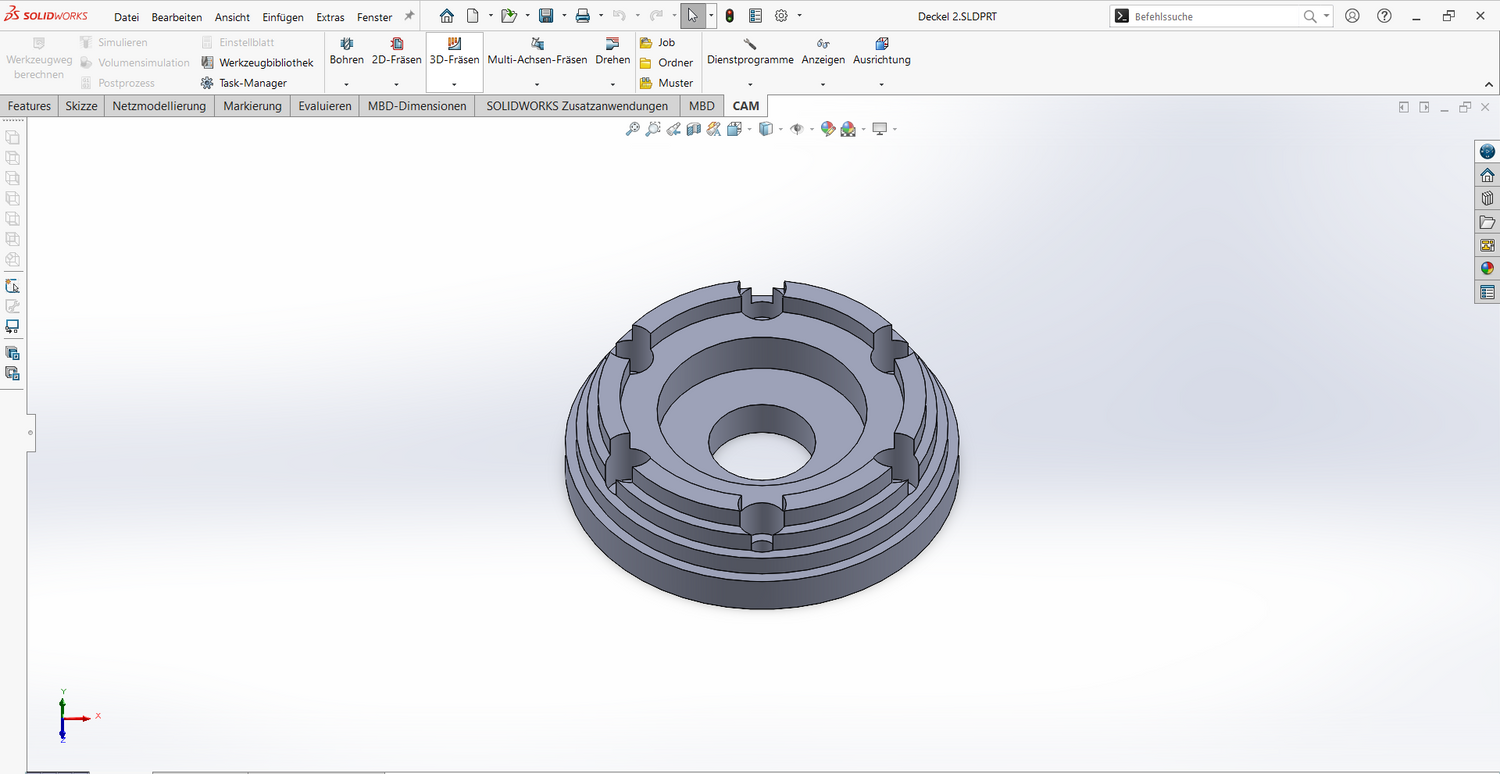Toggle the Hide/Show Items eye icon
The image size is (1500, 774).
(796, 129)
